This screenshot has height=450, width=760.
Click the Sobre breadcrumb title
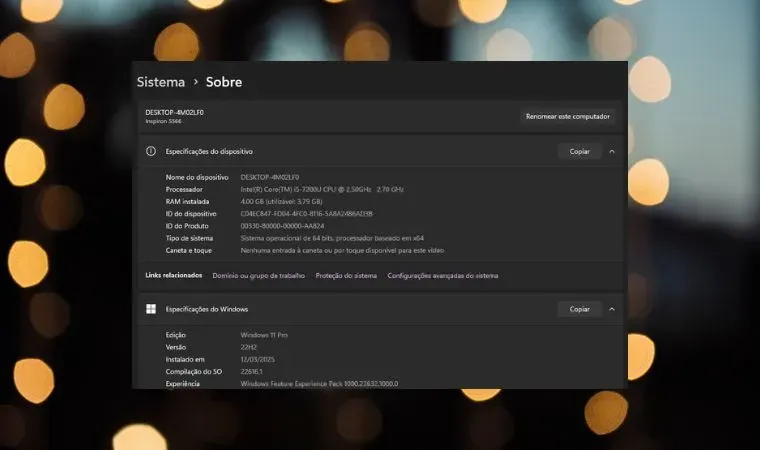[x=224, y=82]
